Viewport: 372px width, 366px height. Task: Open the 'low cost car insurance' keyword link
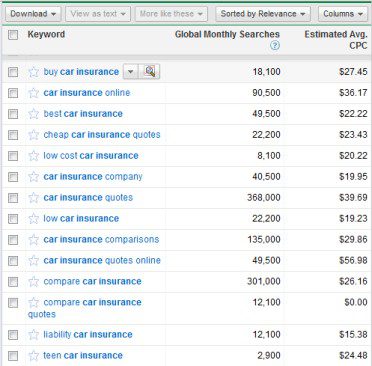coord(91,156)
